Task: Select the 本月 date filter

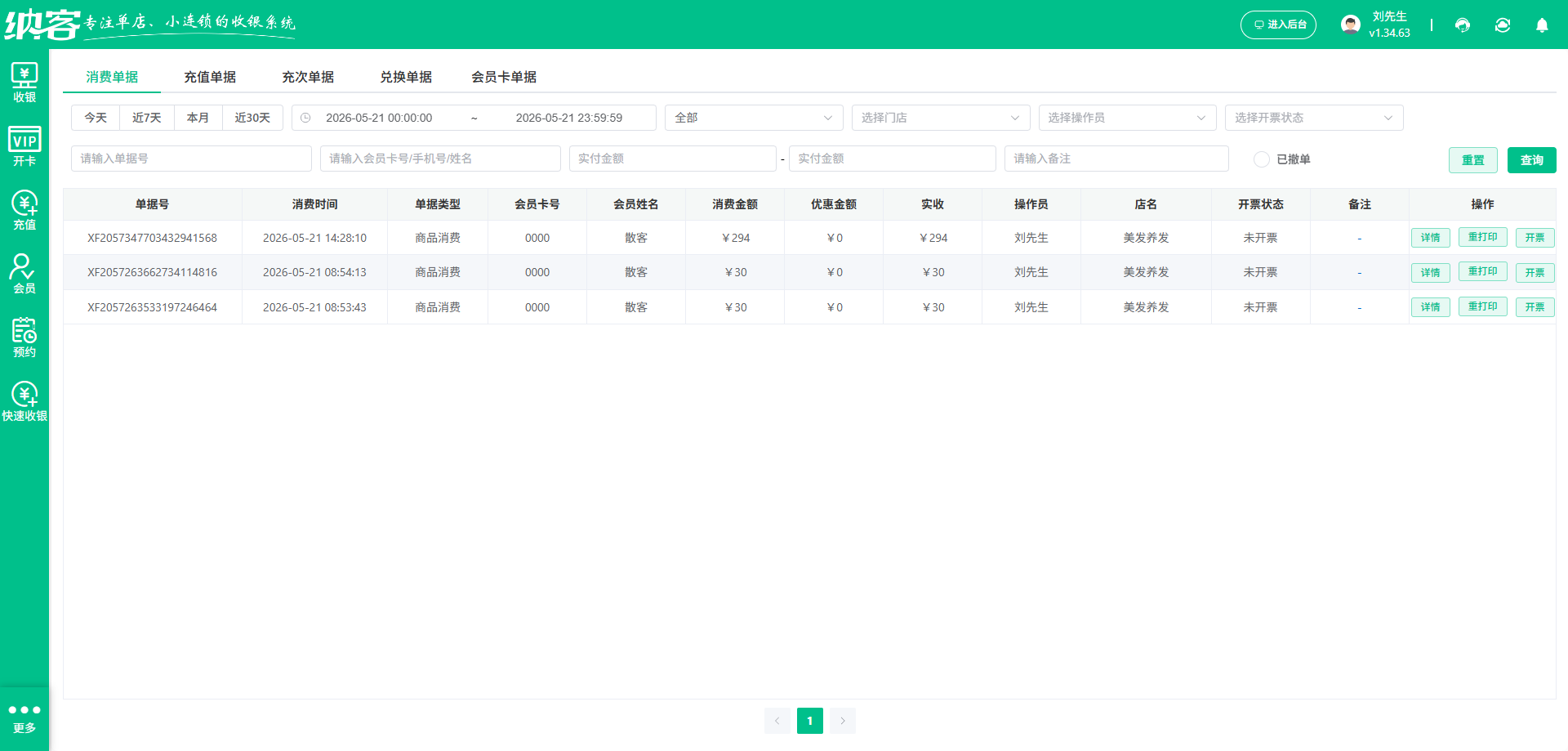Action: [x=198, y=118]
